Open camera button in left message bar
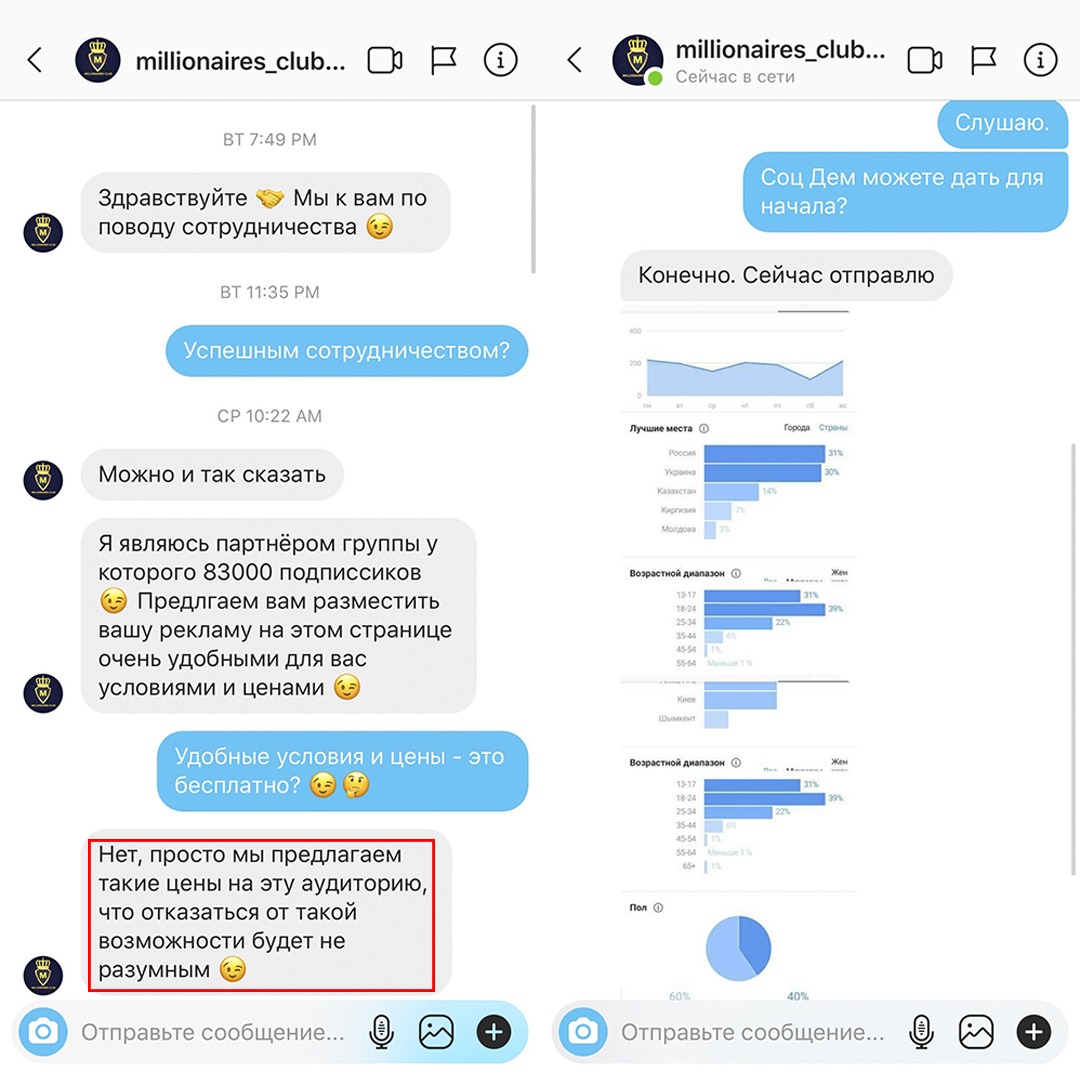The height and width of the screenshot is (1080, 1080). click(x=43, y=1032)
